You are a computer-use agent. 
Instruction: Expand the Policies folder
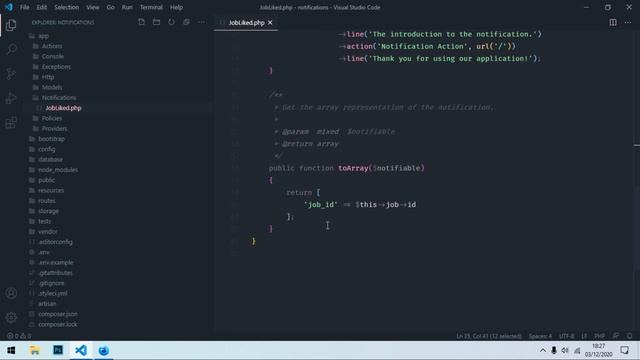pos(52,118)
